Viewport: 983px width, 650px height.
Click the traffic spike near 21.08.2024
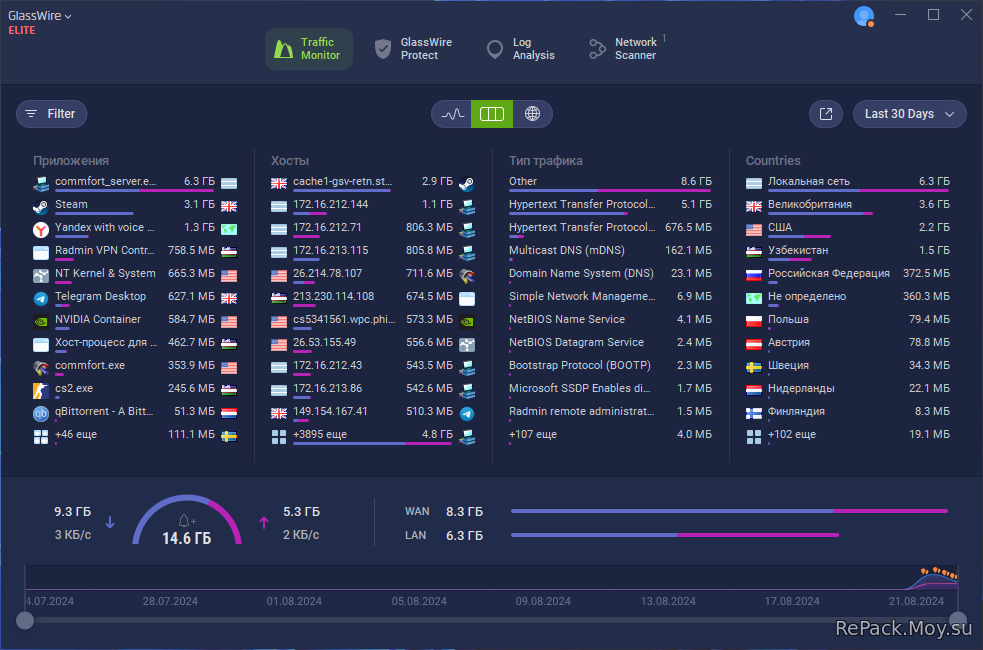click(934, 581)
